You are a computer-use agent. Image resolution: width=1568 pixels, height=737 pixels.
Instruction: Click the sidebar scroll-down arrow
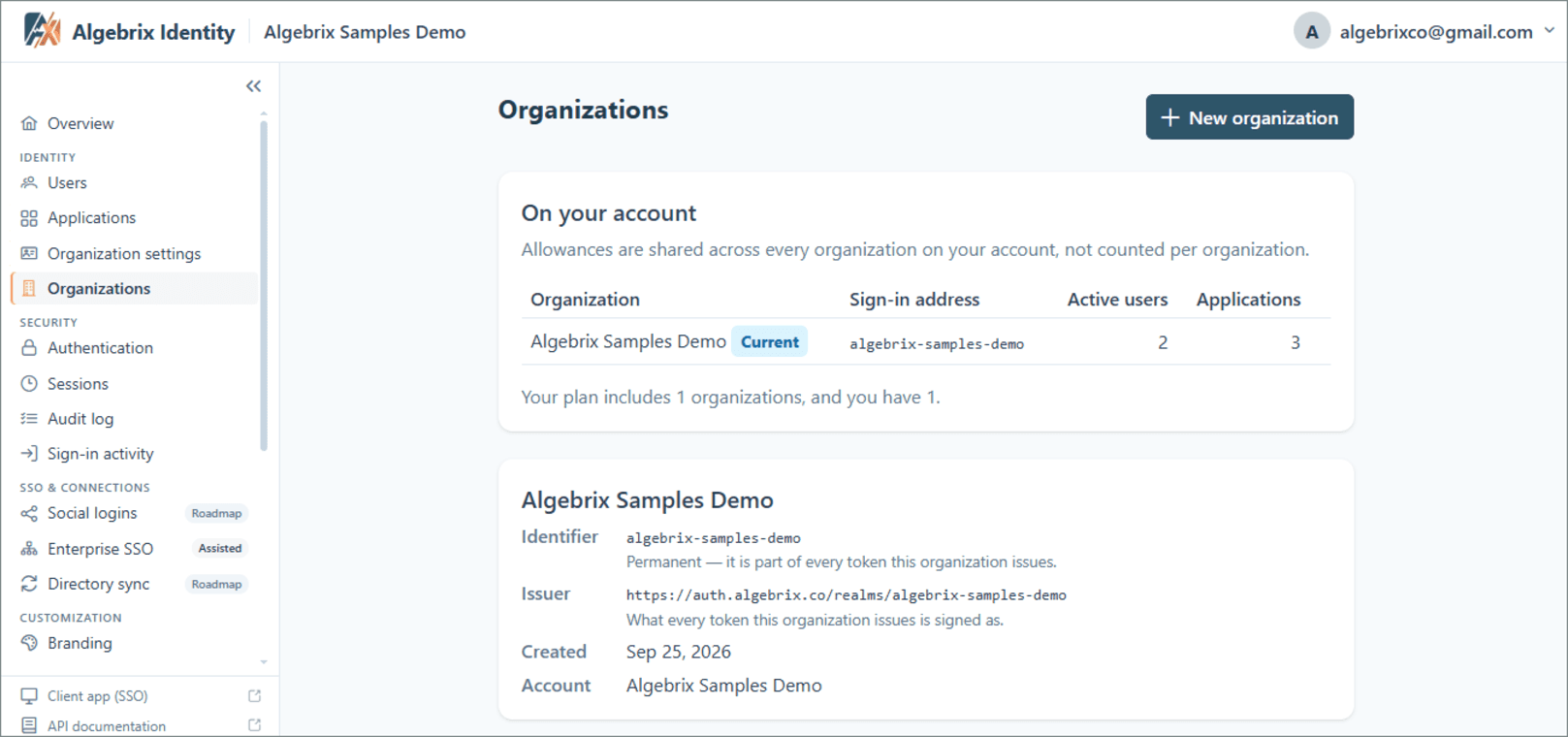(264, 662)
